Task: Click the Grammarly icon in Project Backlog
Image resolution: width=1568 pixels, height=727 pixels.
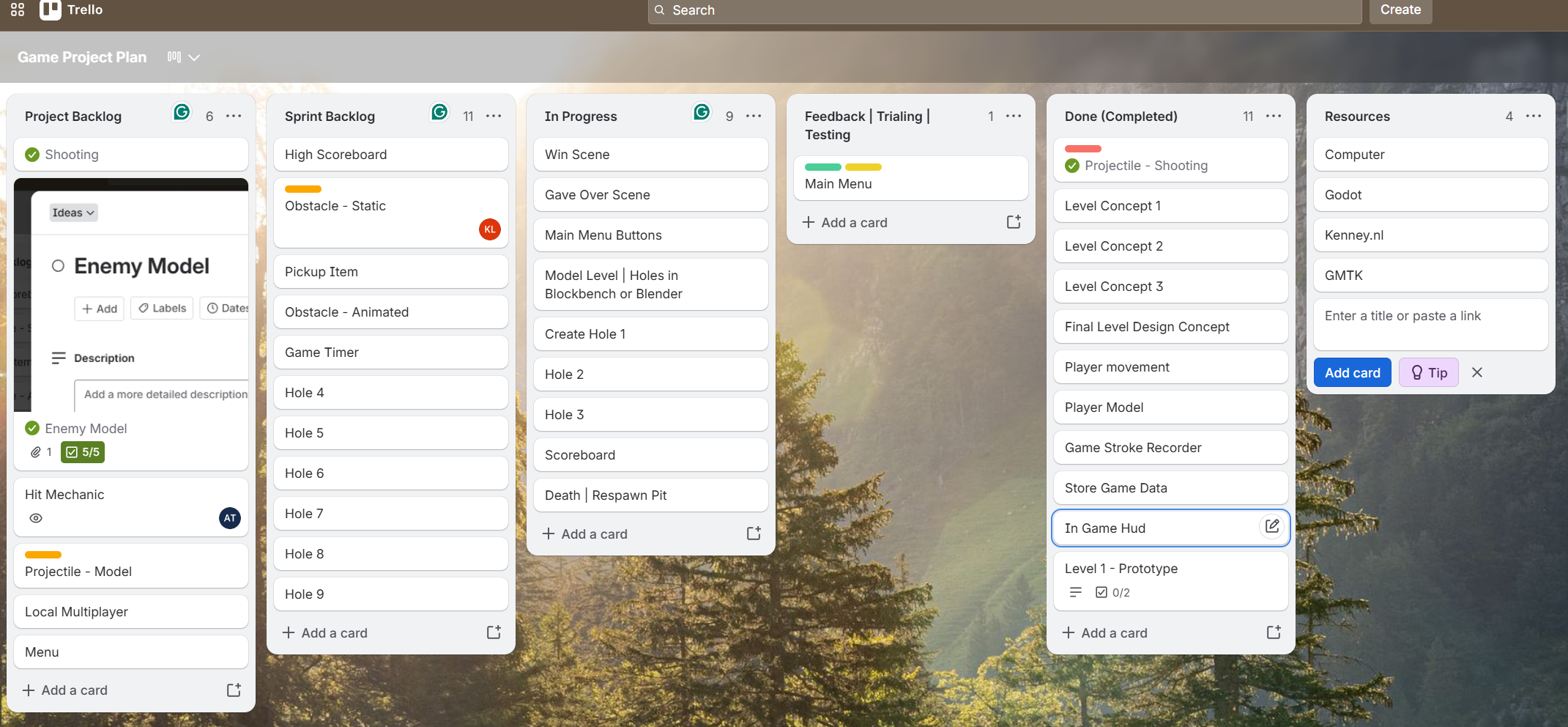Action: tap(182, 112)
